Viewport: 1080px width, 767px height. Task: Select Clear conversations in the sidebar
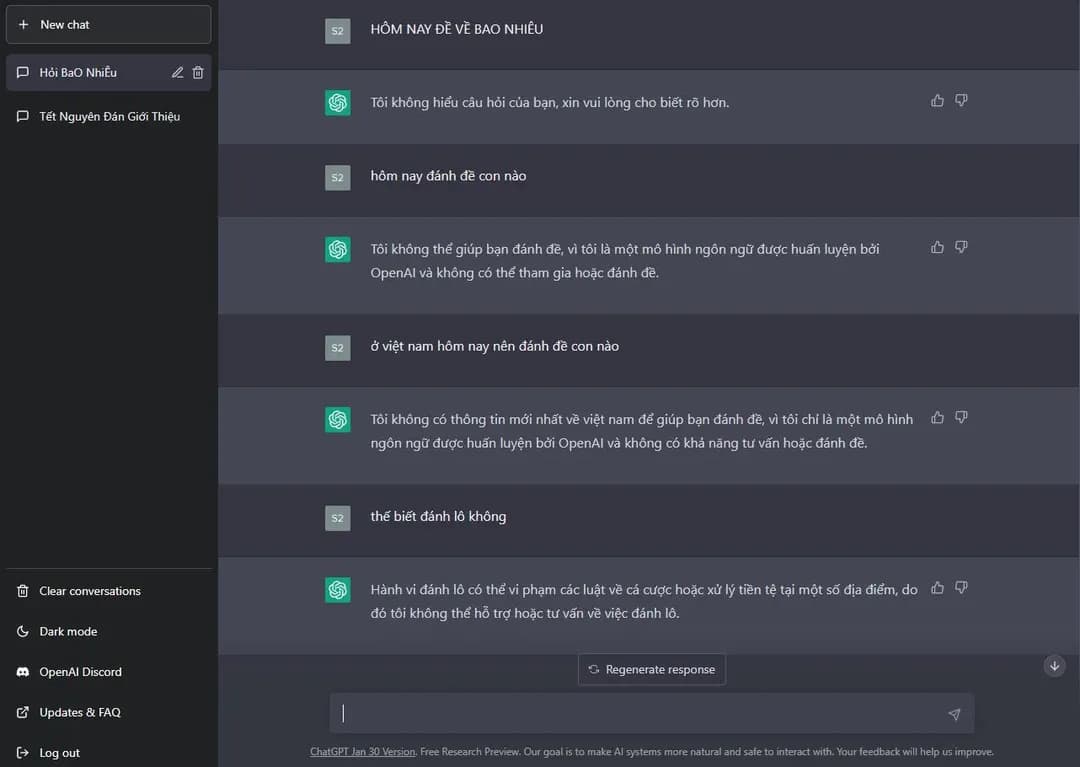(x=89, y=591)
